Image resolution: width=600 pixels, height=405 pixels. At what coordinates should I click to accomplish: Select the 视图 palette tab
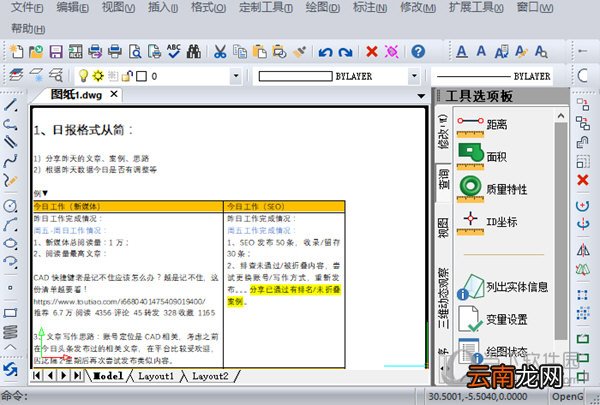pyautogui.click(x=443, y=228)
